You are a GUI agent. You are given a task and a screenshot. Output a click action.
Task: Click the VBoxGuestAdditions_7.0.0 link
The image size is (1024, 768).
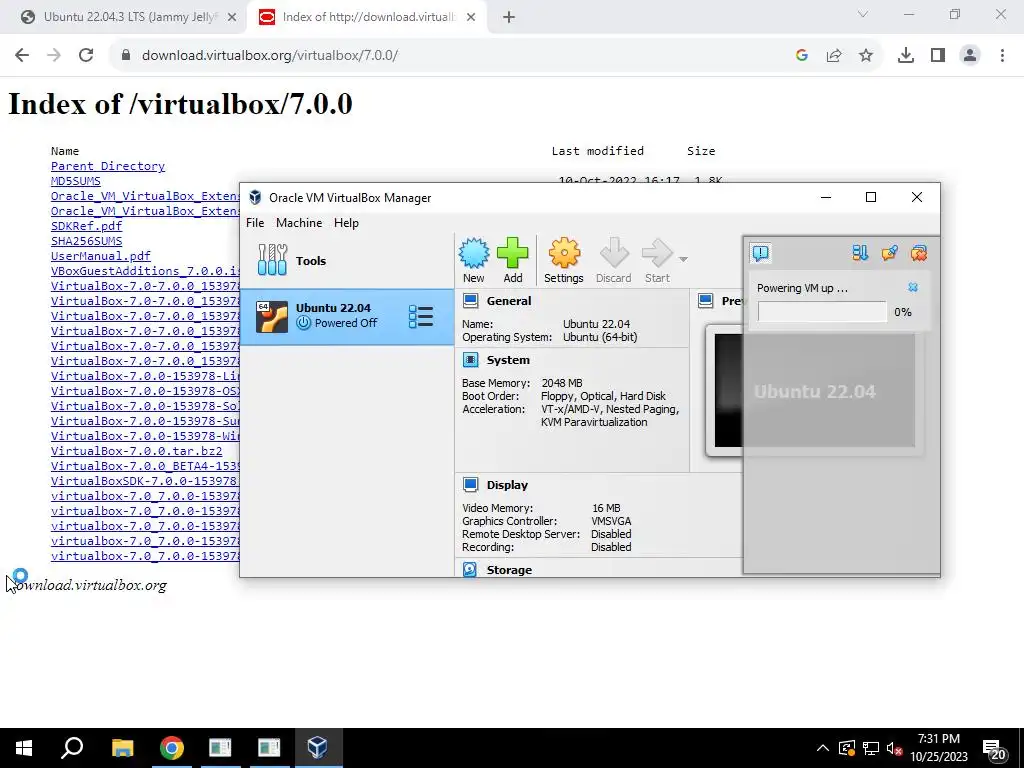point(145,271)
